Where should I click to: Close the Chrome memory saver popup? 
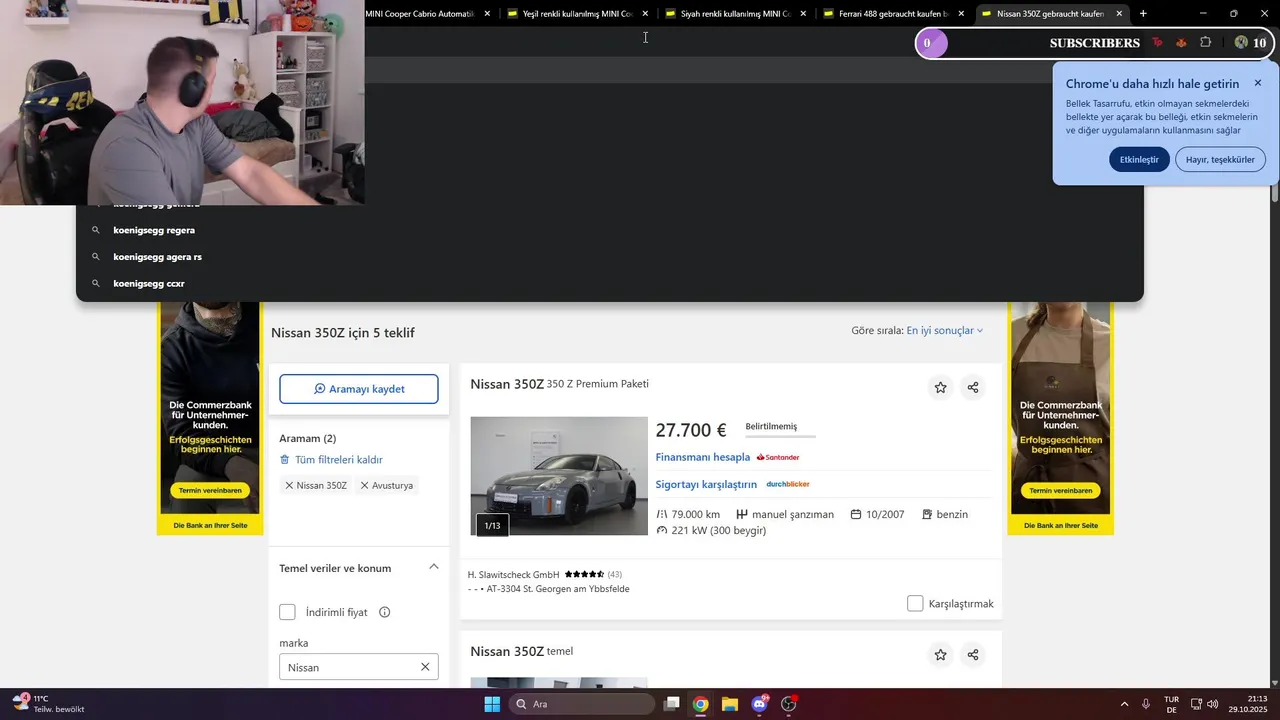[x=1258, y=83]
